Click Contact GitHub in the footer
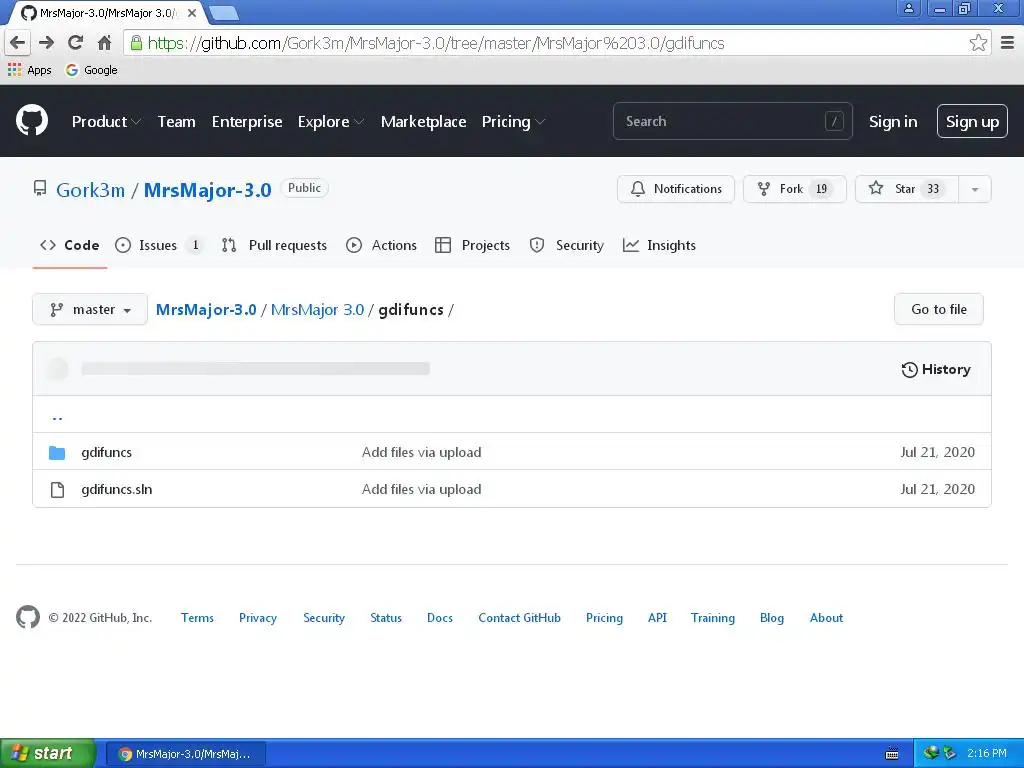Image resolution: width=1024 pixels, height=768 pixels. click(519, 618)
